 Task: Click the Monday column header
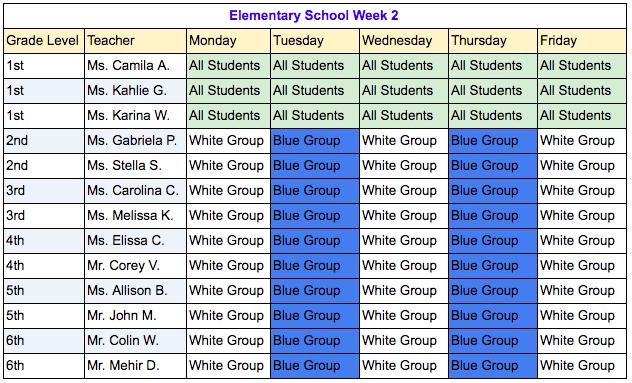click(229, 41)
